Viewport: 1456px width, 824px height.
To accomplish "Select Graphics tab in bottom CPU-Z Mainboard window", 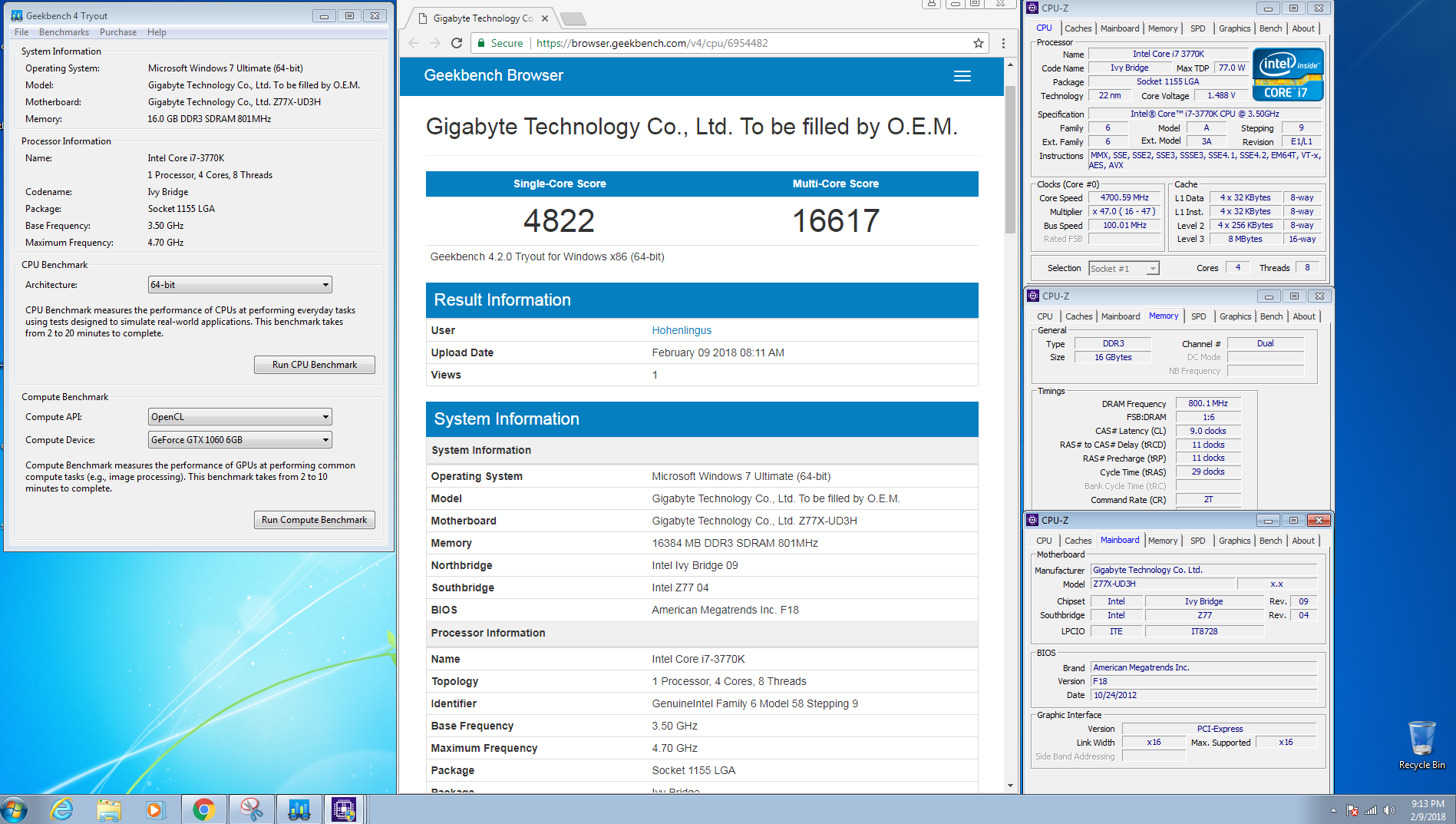I will point(1234,541).
